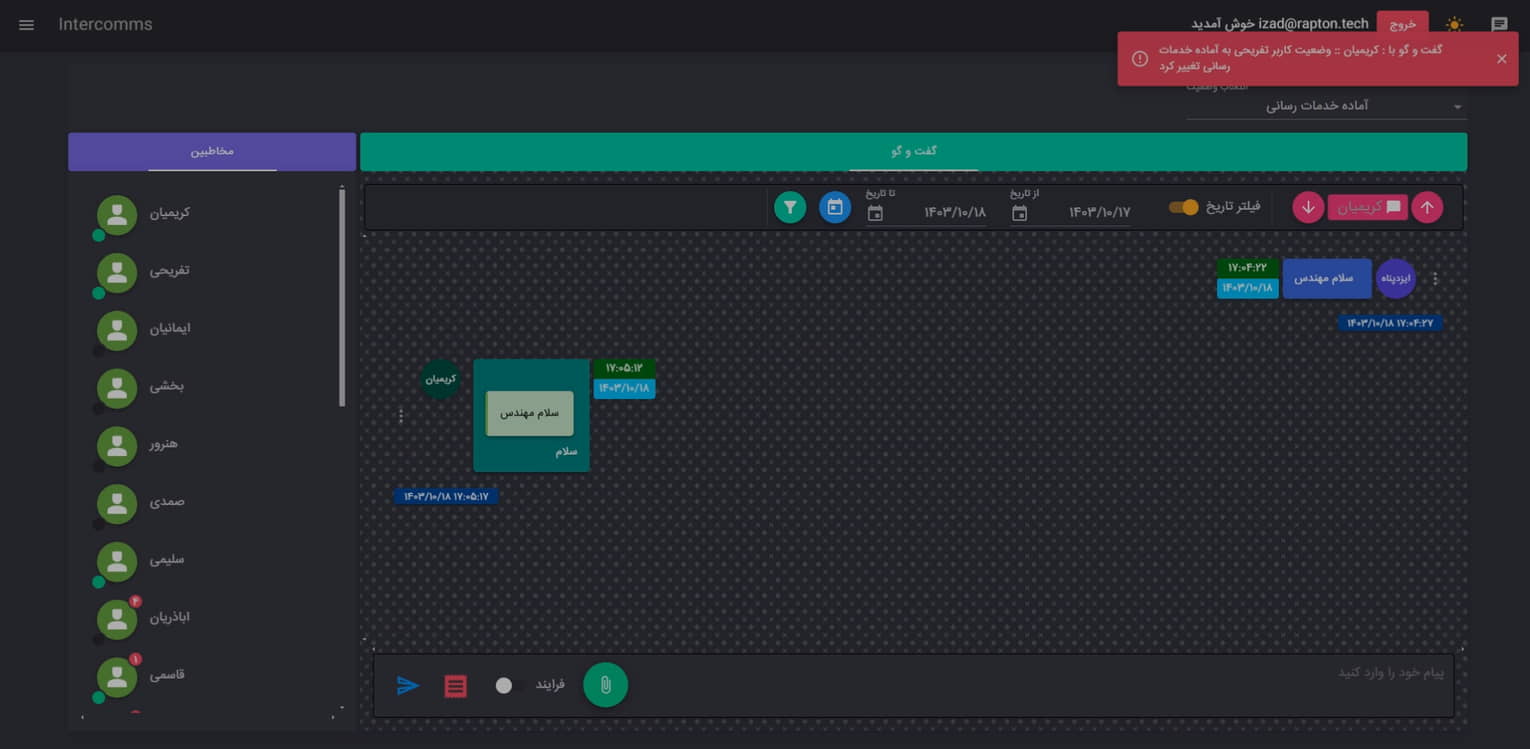Image resolution: width=1530 pixels, height=749 pixels.
Task: Click the green filter funnel button
Action: click(790, 207)
